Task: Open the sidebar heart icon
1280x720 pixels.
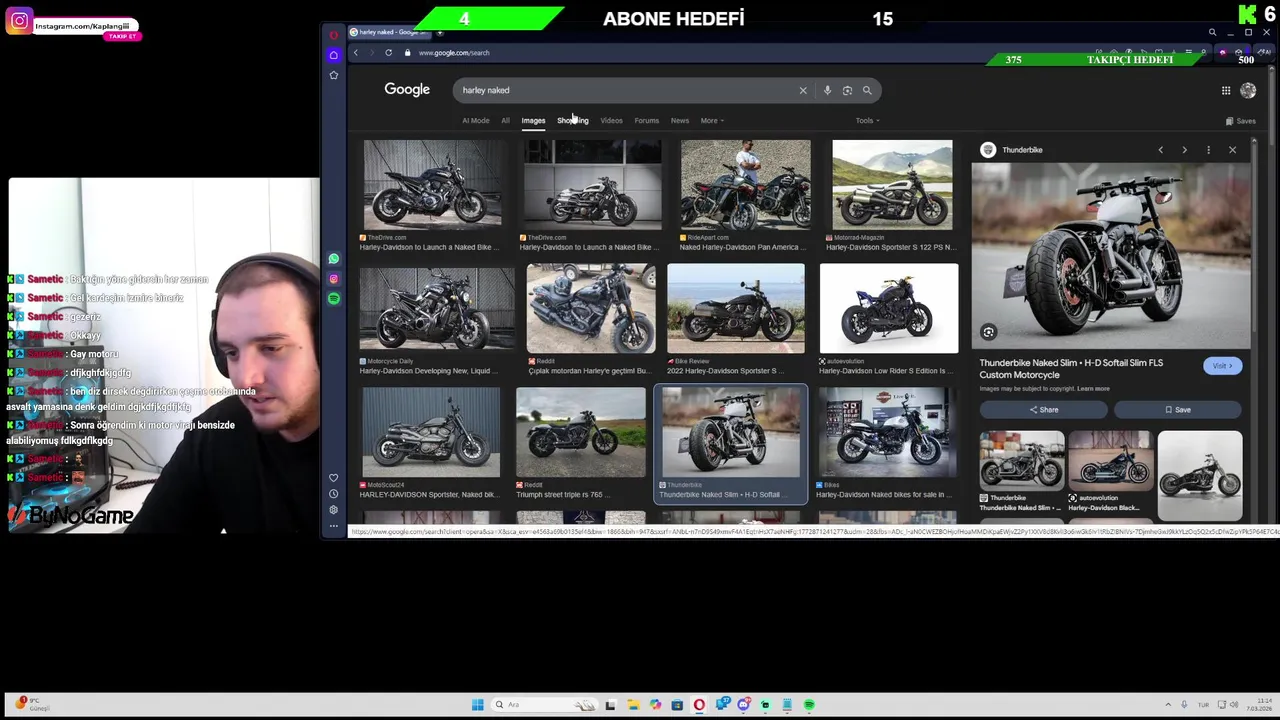Action: point(334,477)
